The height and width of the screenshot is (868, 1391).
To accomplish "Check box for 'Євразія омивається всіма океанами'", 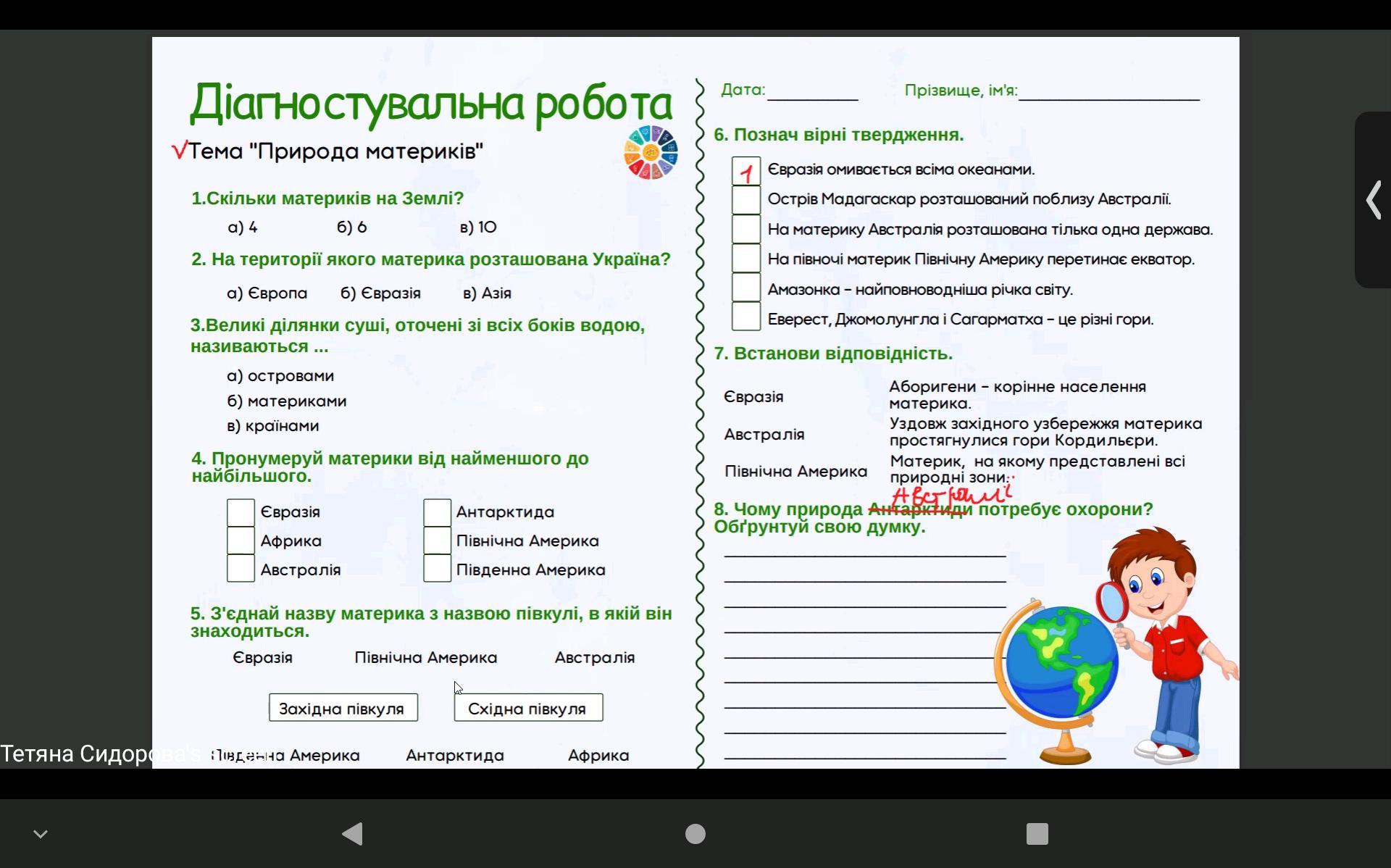I will pyautogui.click(x=745, y=171).
